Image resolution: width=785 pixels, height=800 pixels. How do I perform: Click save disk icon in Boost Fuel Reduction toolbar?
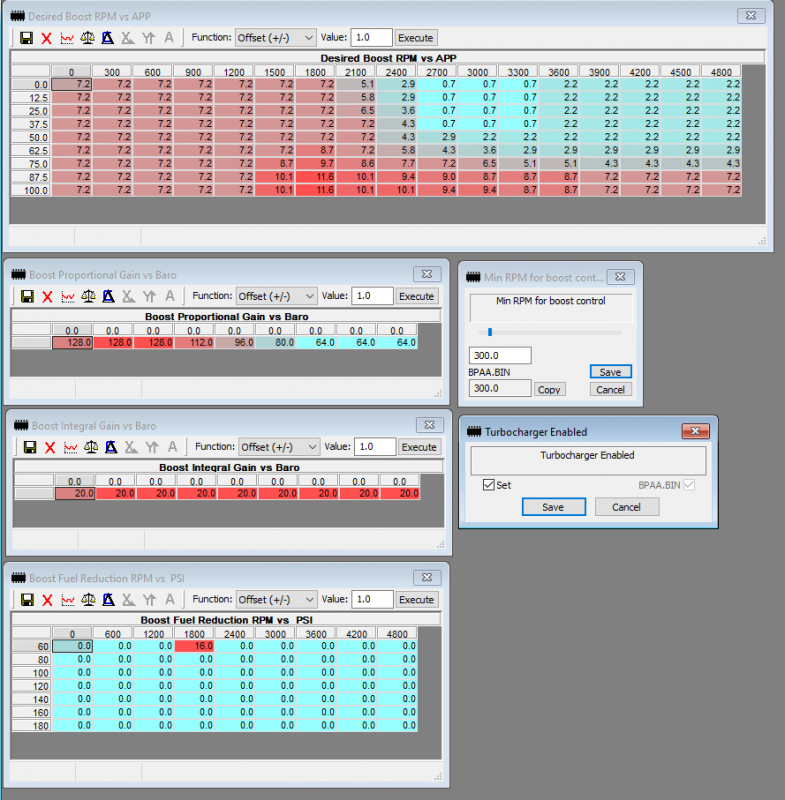tap(29, 600)
